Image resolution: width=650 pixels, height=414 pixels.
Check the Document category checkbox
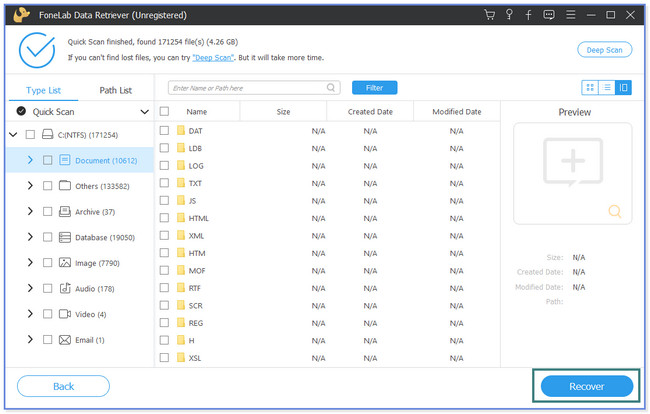tap(48, 160)
